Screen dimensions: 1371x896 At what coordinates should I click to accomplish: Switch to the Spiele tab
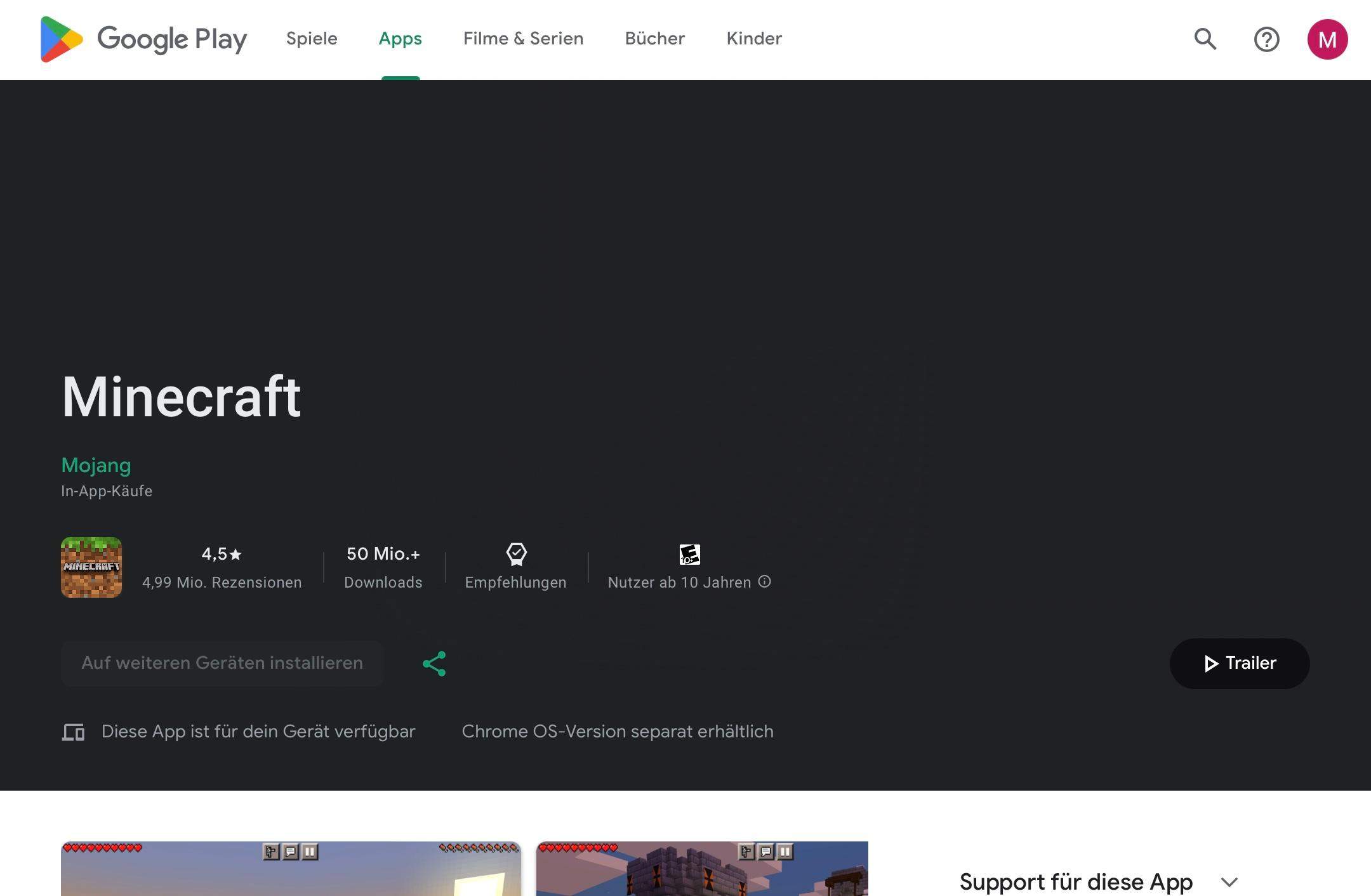[x=312, y=39]
